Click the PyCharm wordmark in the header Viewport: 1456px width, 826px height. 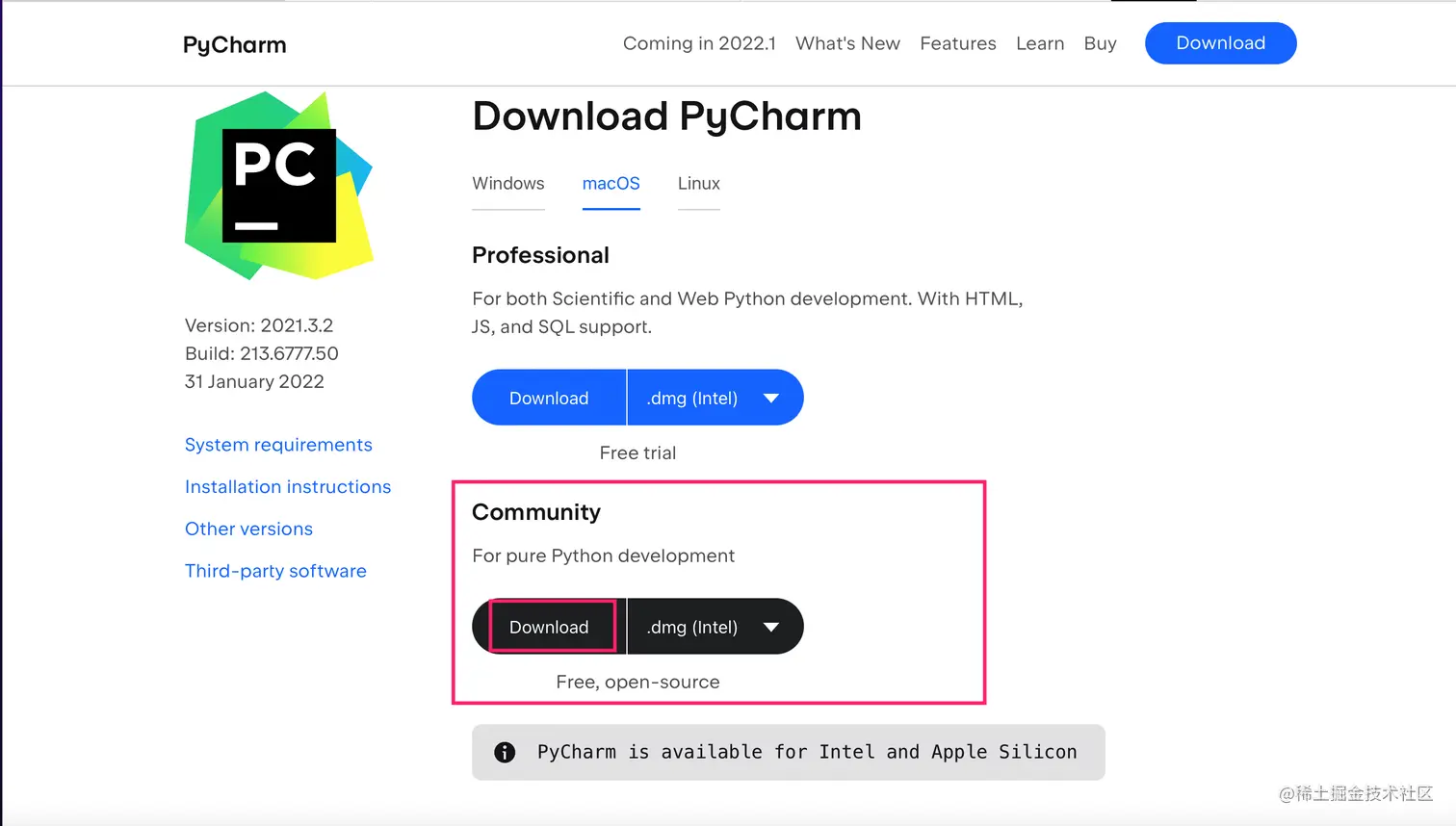234,45
